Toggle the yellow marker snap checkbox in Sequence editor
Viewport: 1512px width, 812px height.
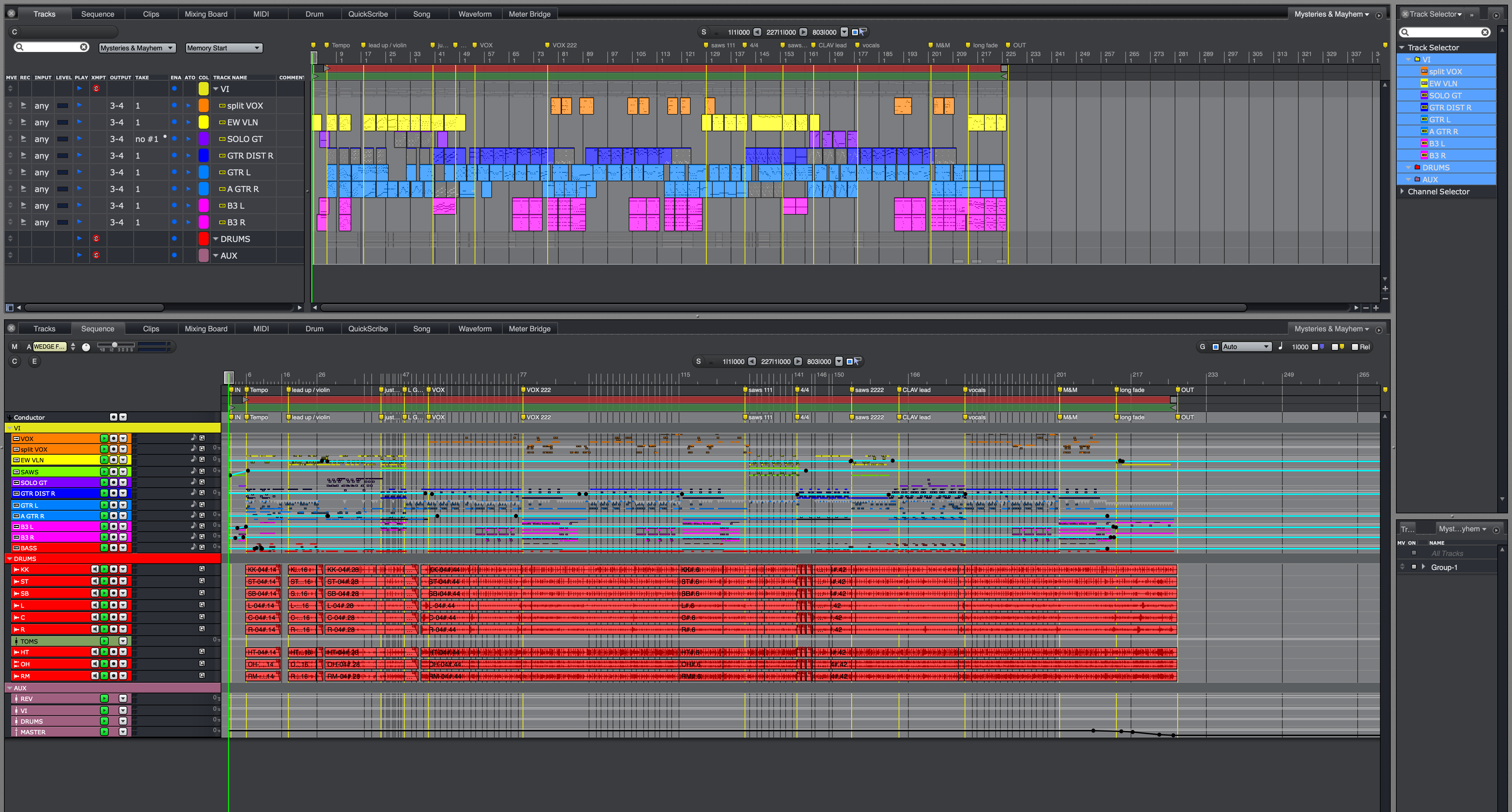point(1335,347)
